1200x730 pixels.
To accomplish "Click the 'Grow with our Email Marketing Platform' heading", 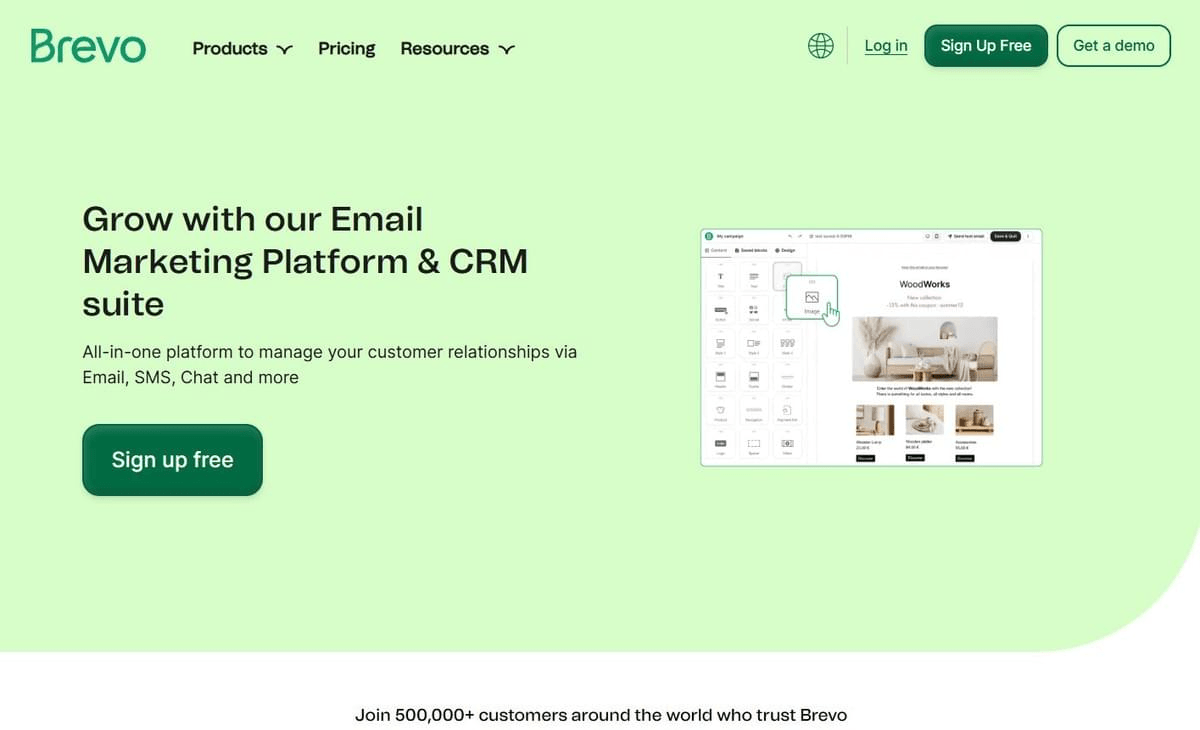I will (305, 261).
